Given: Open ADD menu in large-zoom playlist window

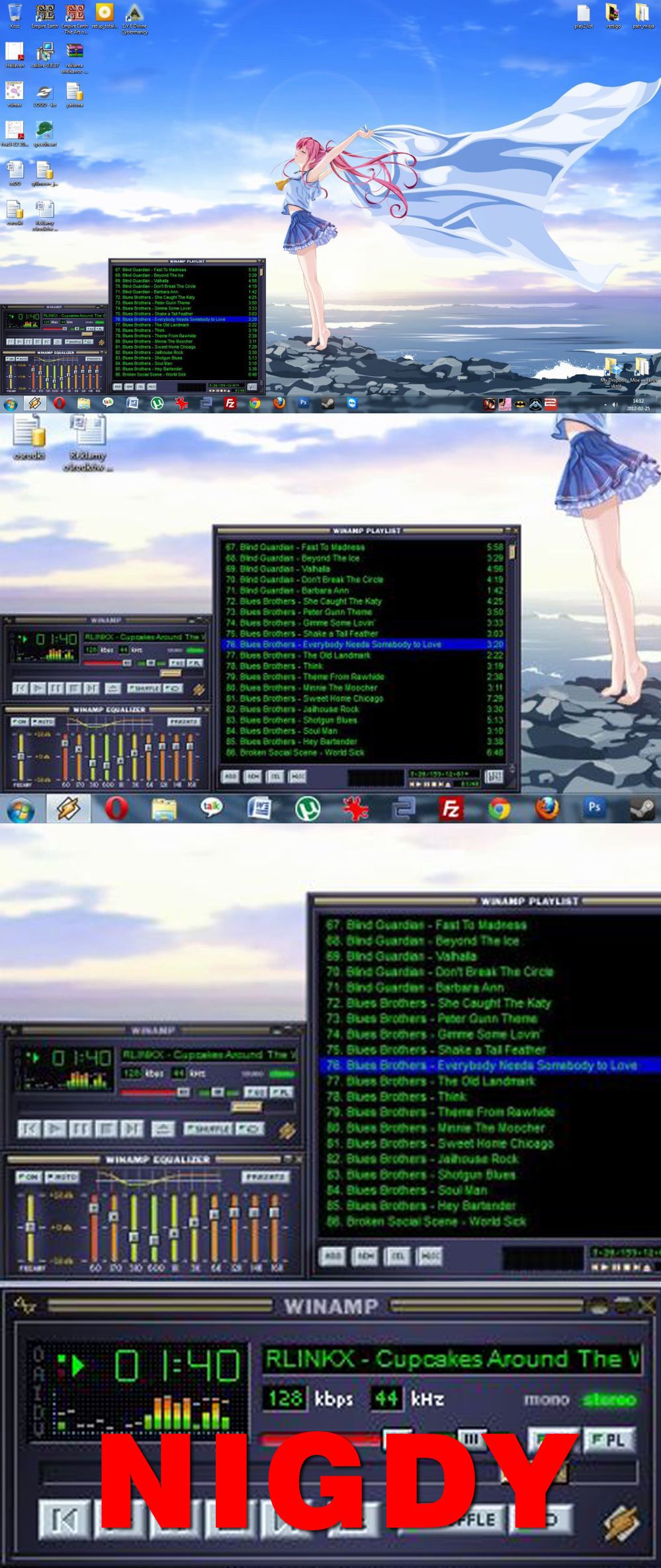Looking at the screenshot, I should (x=332, y=1256).
